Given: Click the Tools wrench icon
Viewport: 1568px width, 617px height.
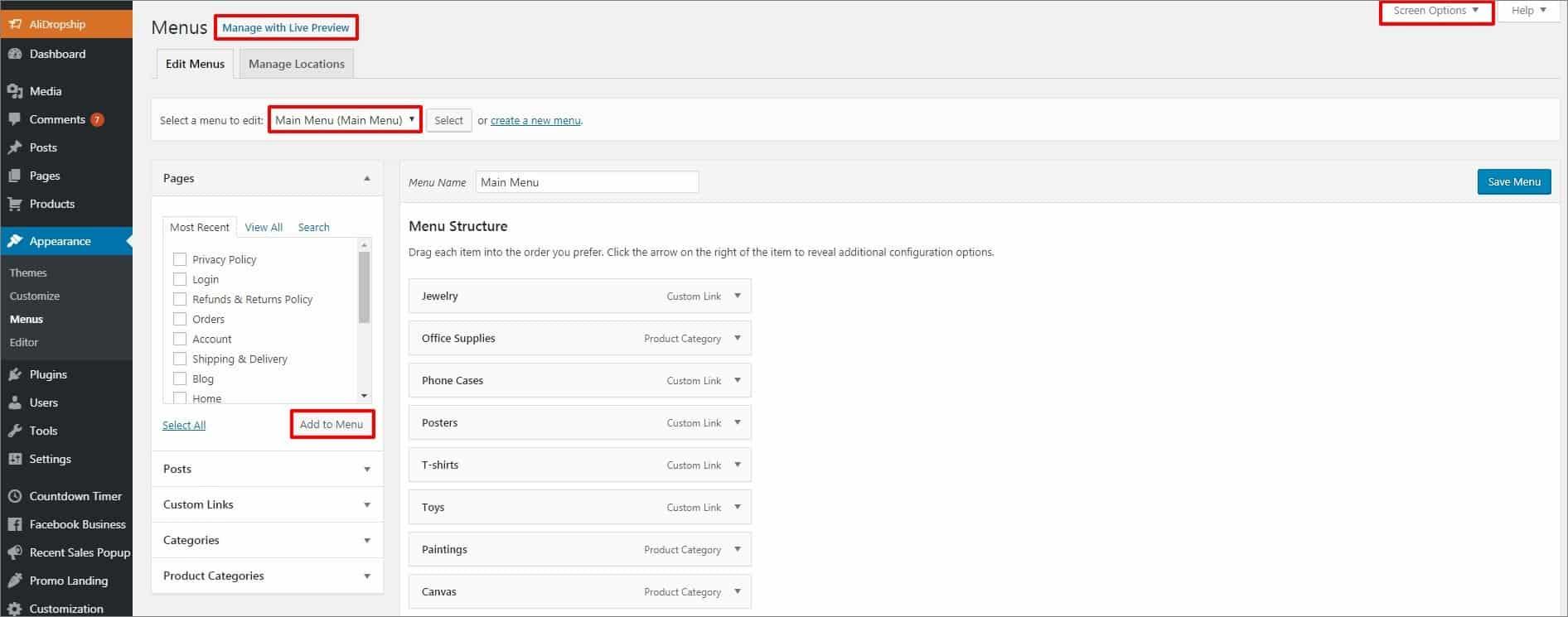Looking at the screenshot, I should tap(15, 431).
